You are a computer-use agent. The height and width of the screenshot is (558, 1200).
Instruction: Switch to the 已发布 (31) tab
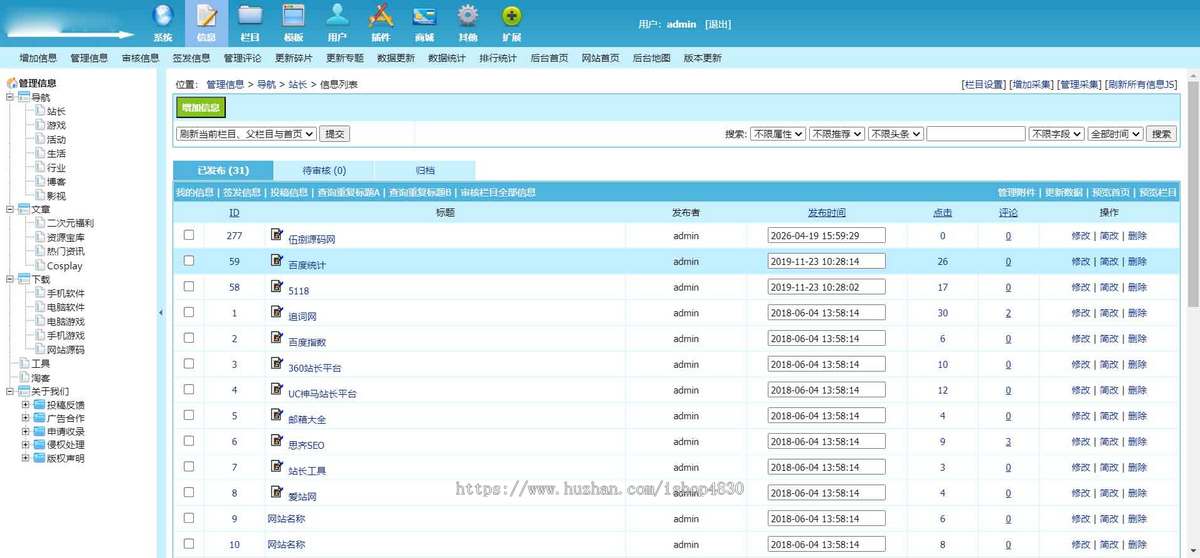pyautogui.click(x=223, y=170)
